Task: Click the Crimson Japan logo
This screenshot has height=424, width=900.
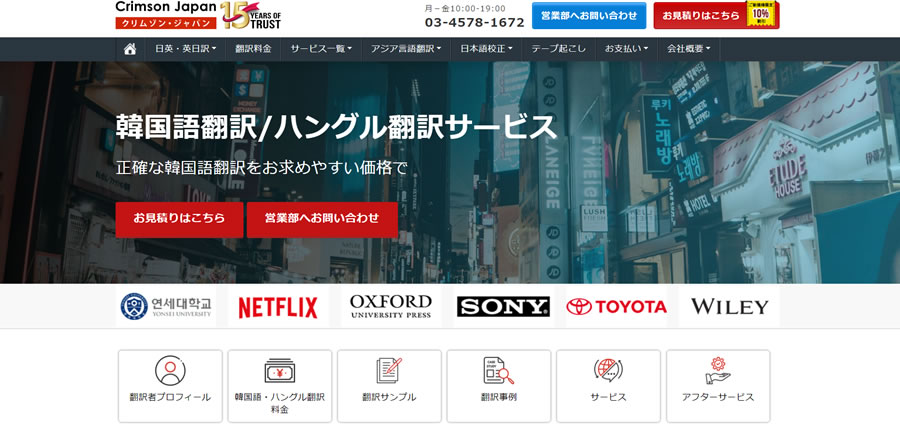Action: tap(166, 15)
